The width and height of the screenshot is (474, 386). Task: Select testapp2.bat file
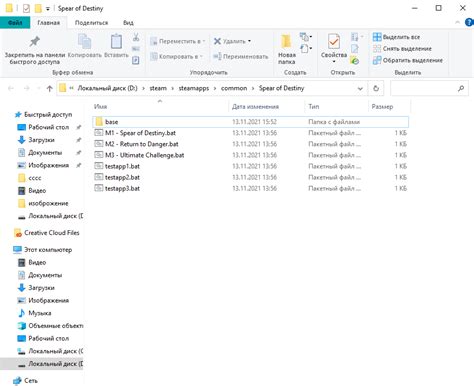pos(250,177)
